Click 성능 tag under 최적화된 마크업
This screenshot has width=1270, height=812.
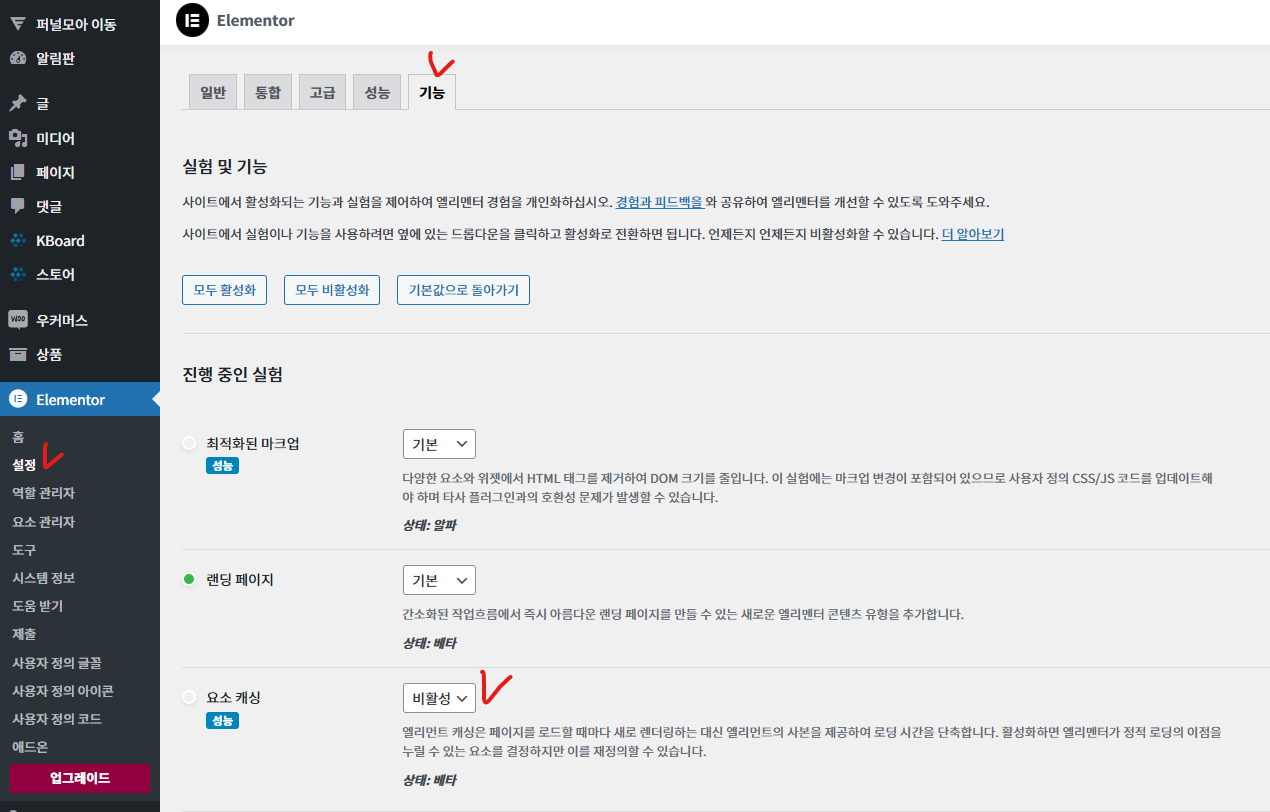[222, 466]
